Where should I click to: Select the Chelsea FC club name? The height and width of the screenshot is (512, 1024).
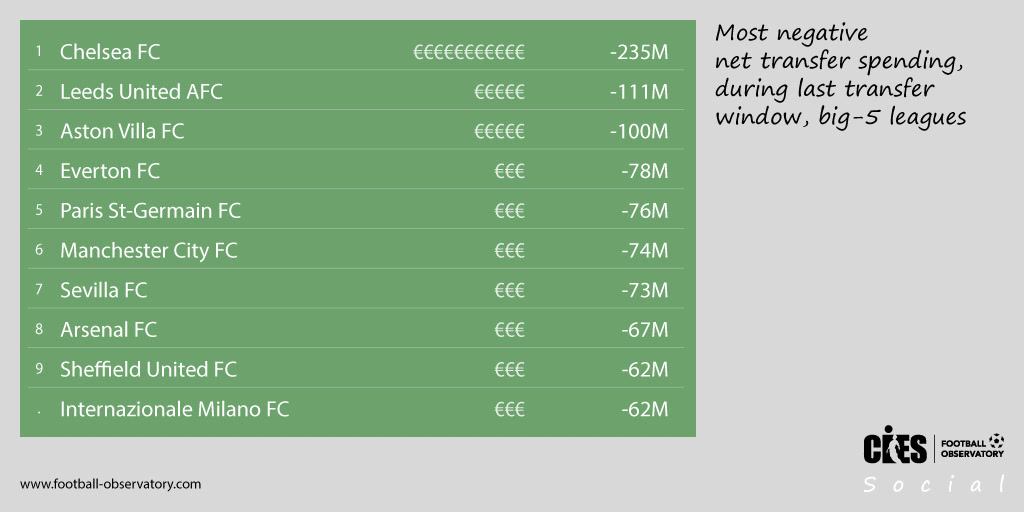pyautogui.click(x=110, y=52)
